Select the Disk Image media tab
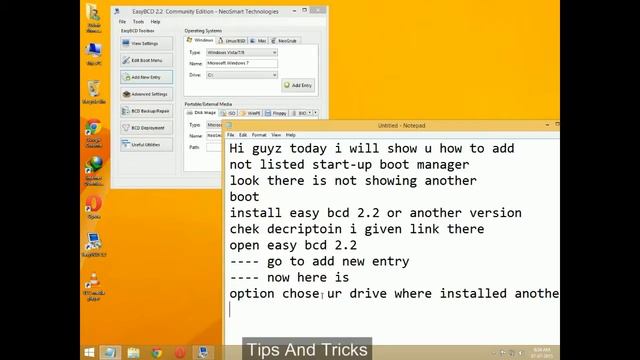The height and width of the screenshot is (360, 640). [201, 113]
